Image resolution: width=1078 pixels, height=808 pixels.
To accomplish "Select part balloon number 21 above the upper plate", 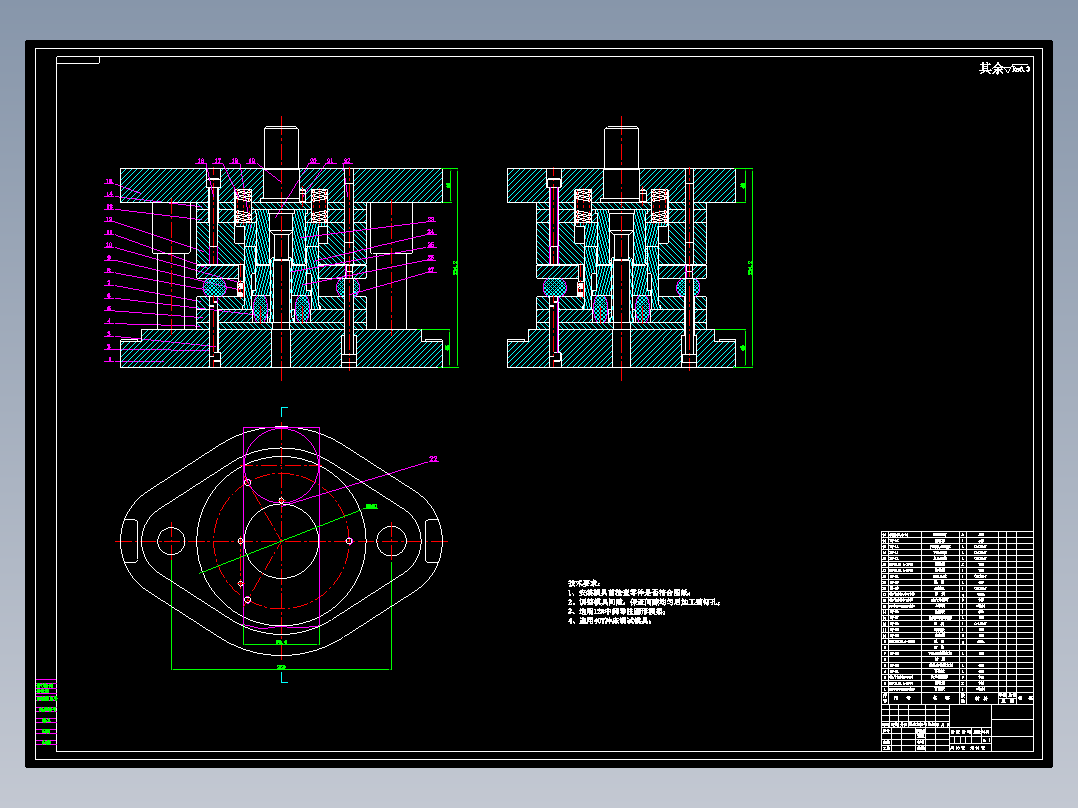I will 330,161.
